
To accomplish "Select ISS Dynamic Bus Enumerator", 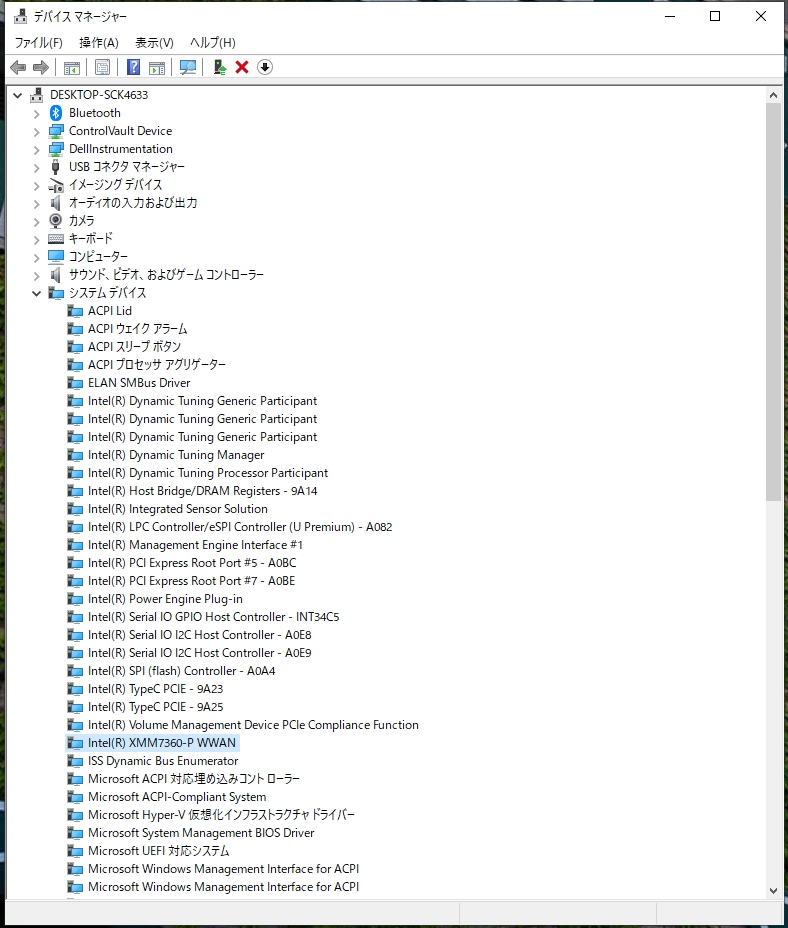I will [163, 761].
